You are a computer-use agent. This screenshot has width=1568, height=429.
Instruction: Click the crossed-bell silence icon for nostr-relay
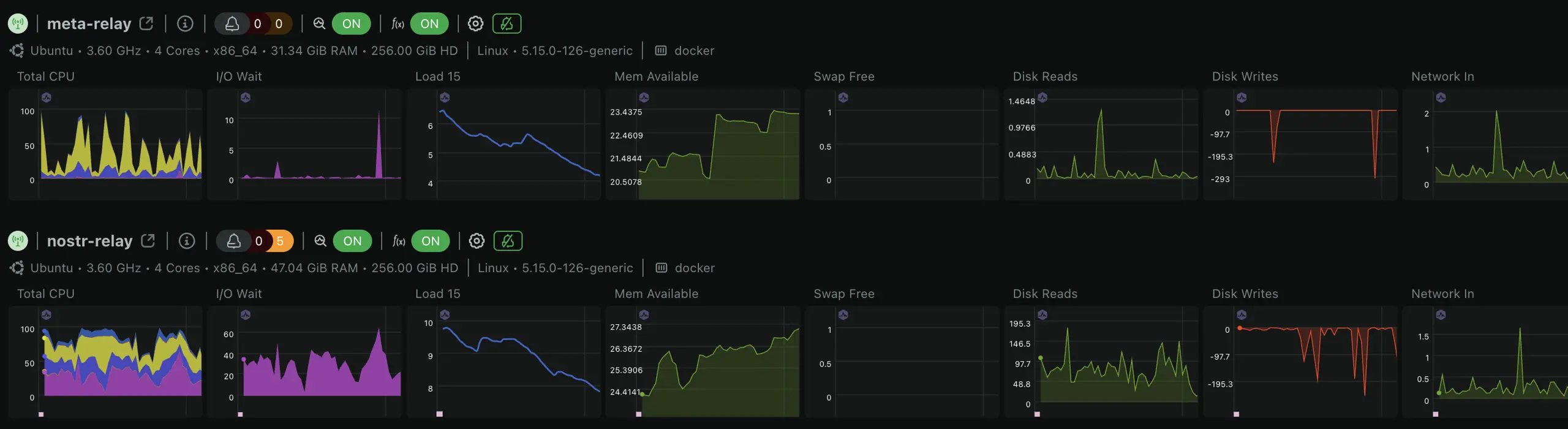[x=508, y=241]
